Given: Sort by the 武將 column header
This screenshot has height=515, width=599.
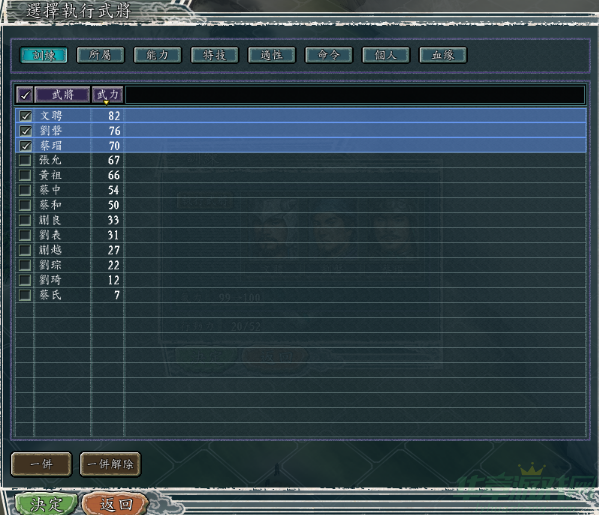Looking at the screenshot, I should coord(62,95).
